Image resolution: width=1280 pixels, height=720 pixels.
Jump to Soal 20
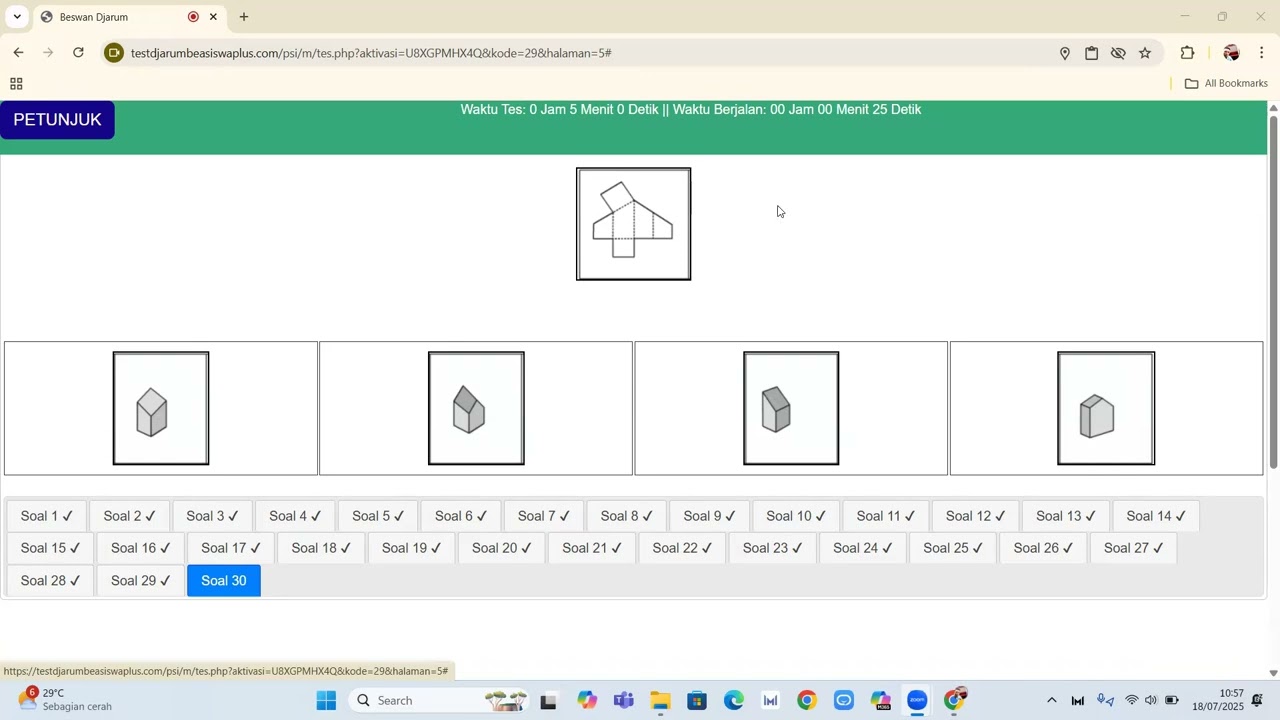pos(502,548)
